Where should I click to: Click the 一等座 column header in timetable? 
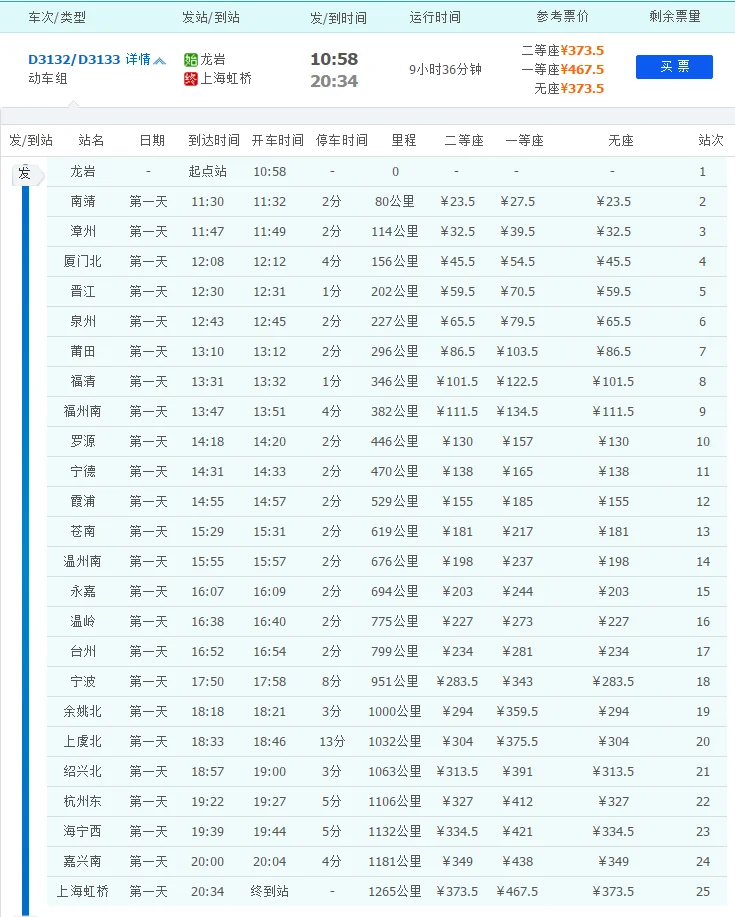coord(524,140)
